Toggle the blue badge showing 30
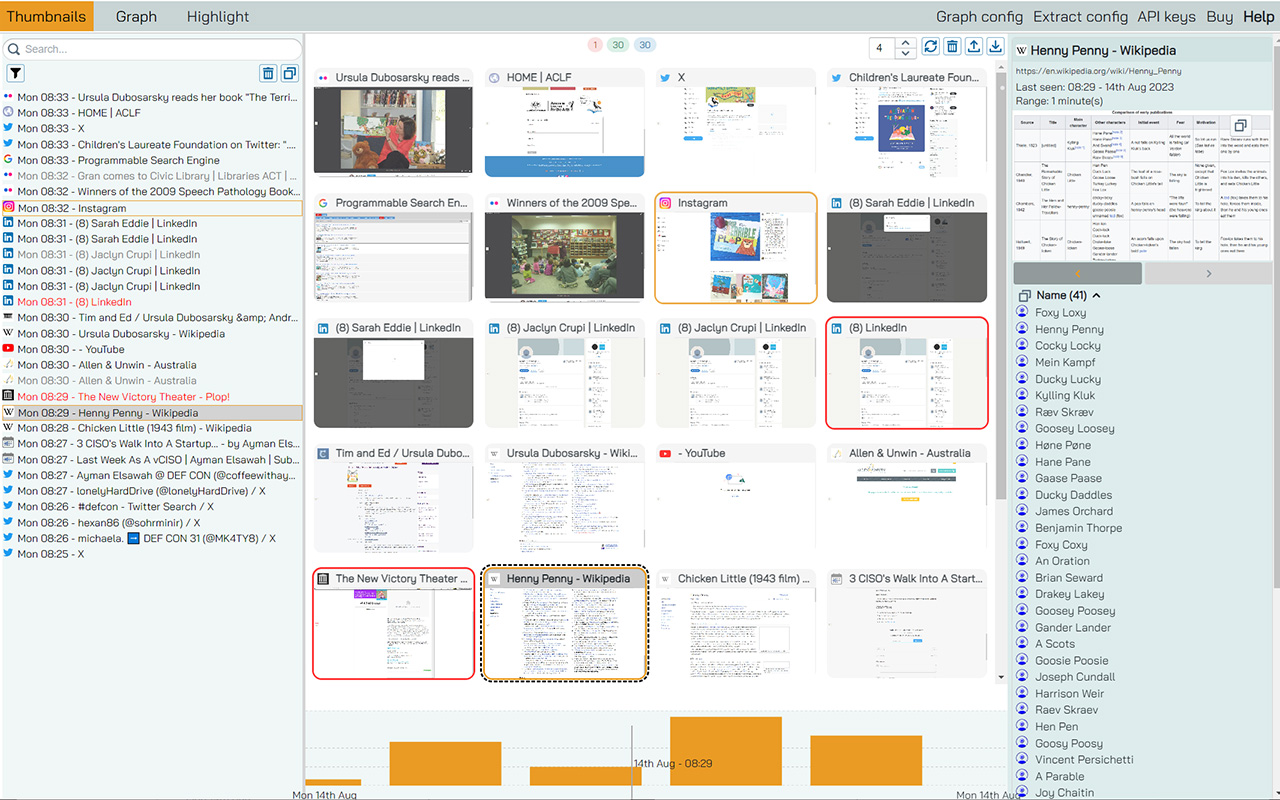Screen dimensions: 1280x800 point(645,45)
